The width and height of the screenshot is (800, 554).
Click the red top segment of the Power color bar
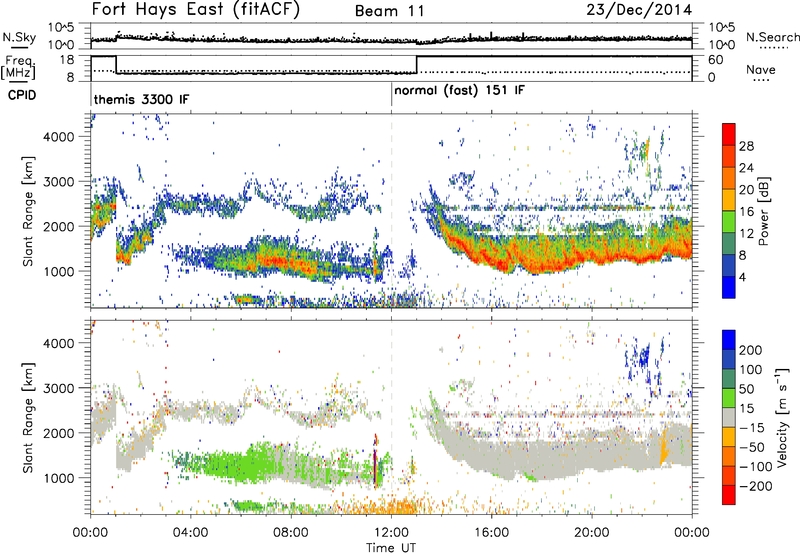(729, 134)
